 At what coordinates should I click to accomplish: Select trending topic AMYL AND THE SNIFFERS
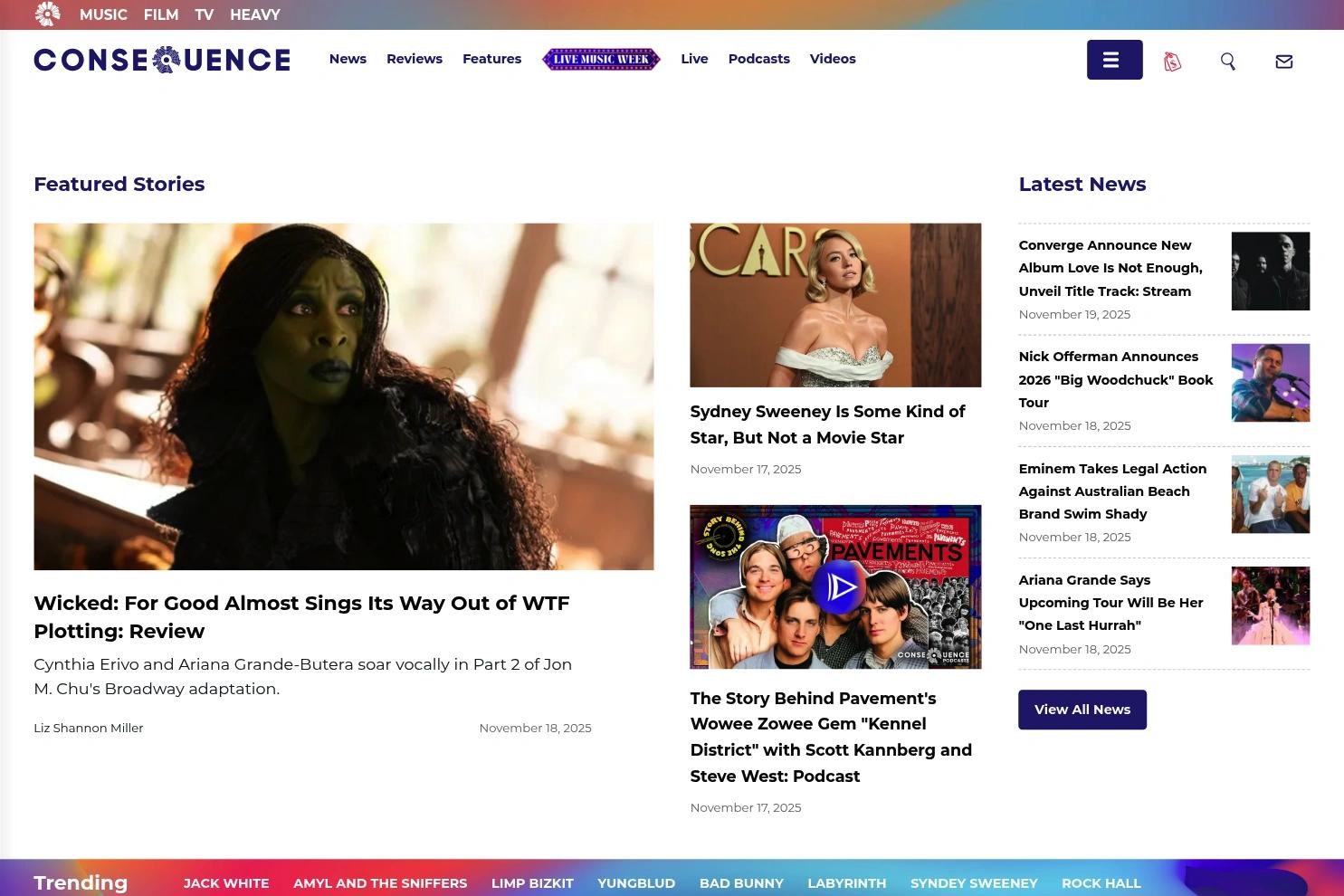380,883
